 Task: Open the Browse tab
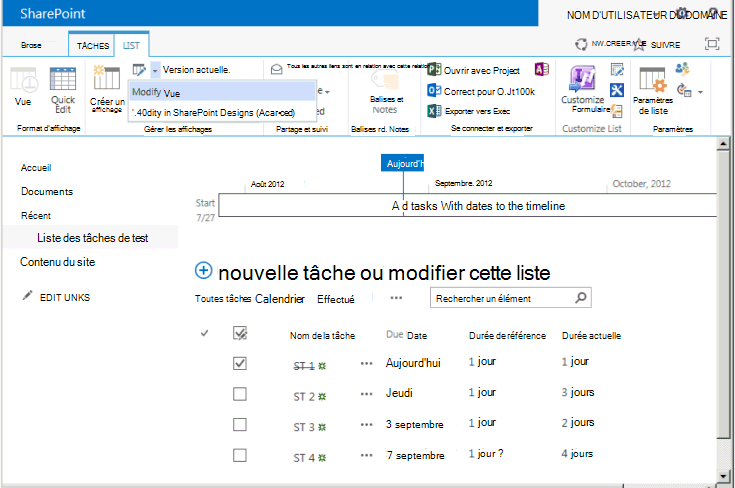point(31,45)
